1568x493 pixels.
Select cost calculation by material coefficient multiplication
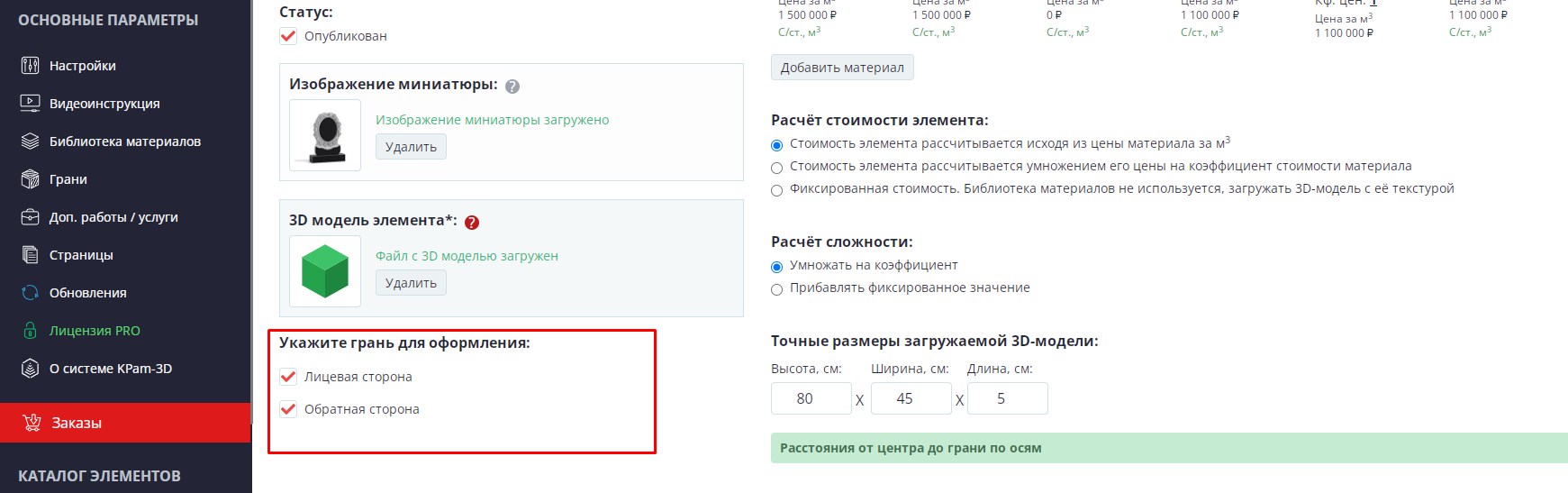click(x=776, y=167)
